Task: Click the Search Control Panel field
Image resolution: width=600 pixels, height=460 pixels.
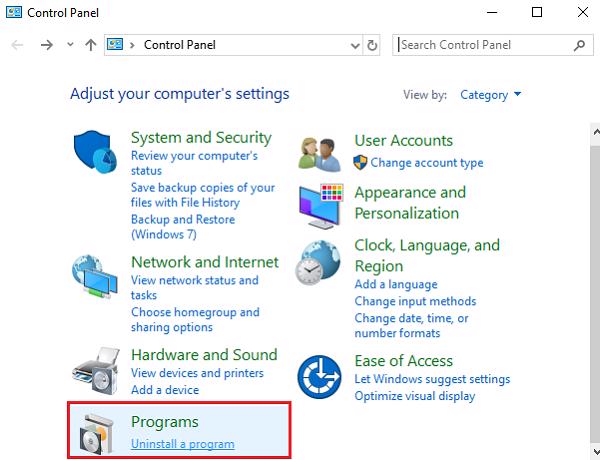Action: coord(484,45)
